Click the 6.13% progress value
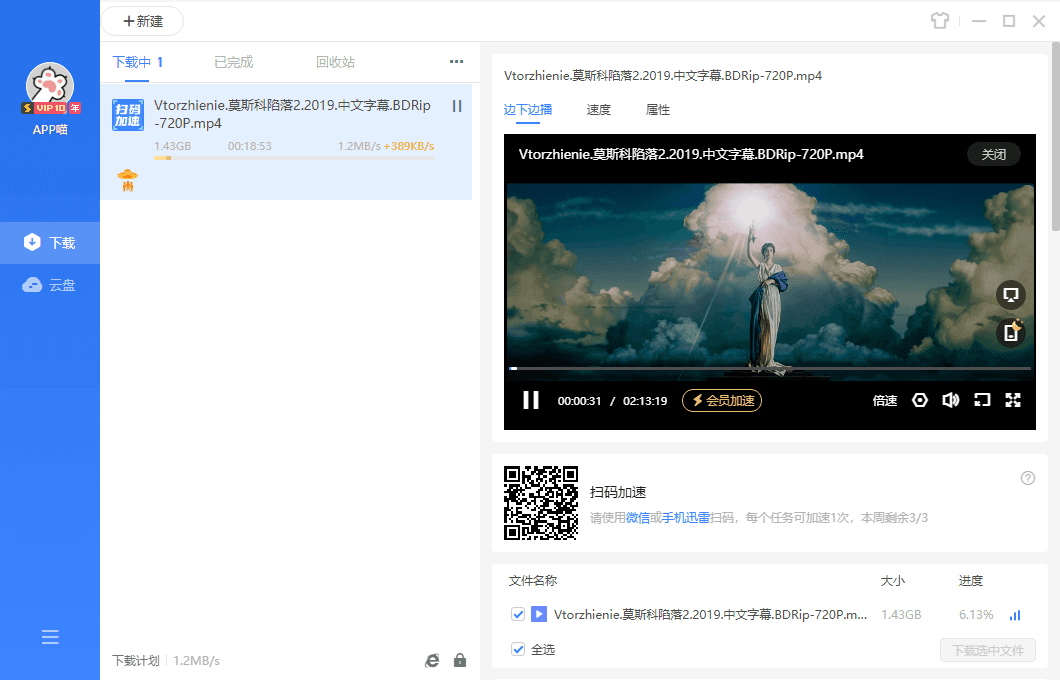The height and width of the screenshot is (680, 1060). click(976, 614)
